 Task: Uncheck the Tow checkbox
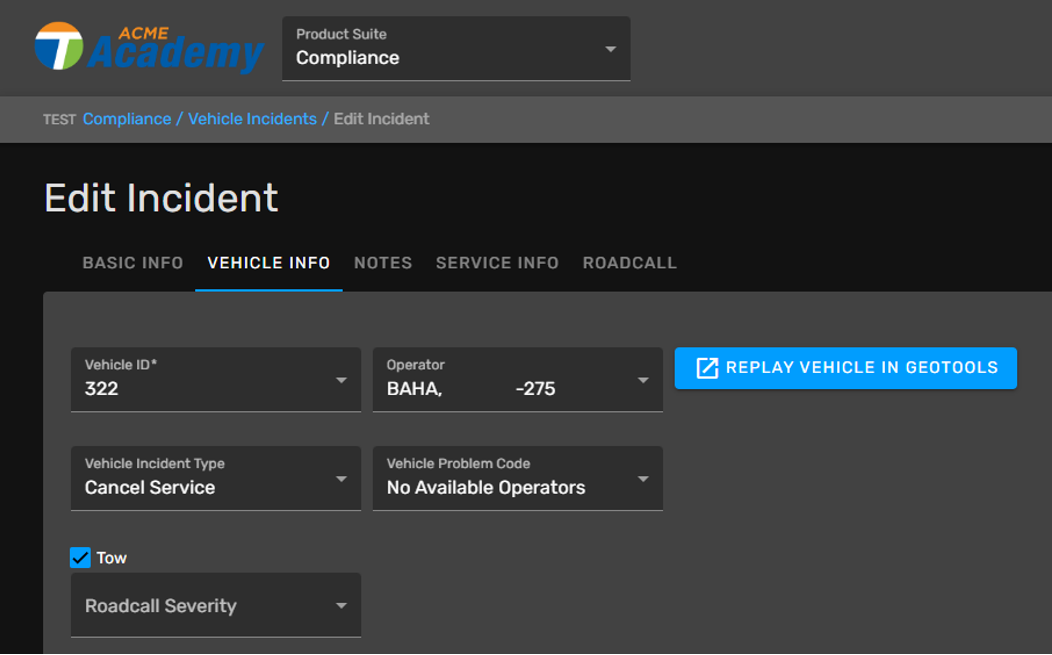pyautogui.click(x=81, y=558)
